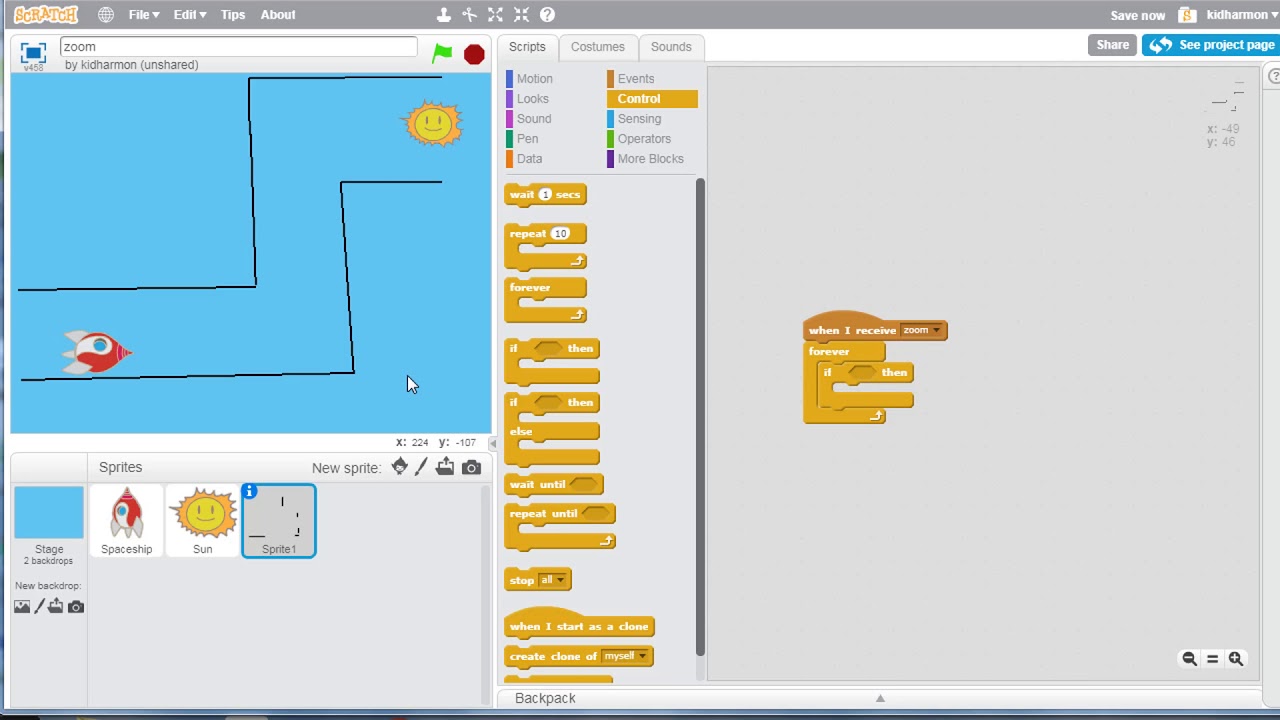New sprite from camera icon

[471, 467]
